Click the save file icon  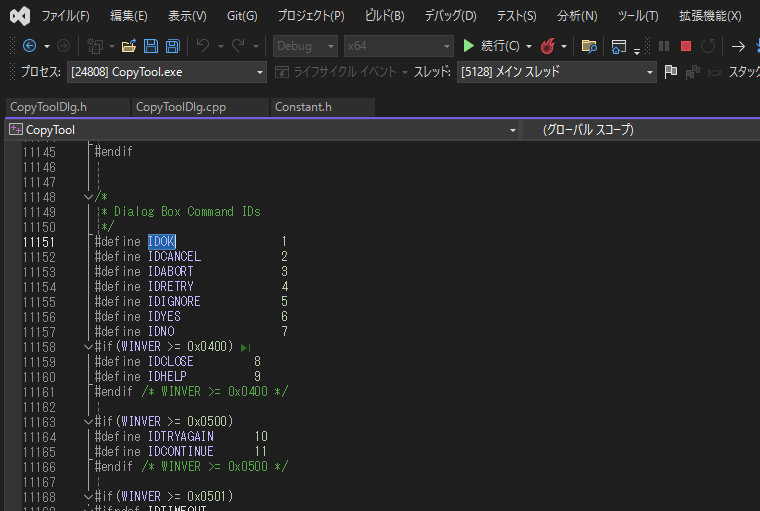point(150,46)
